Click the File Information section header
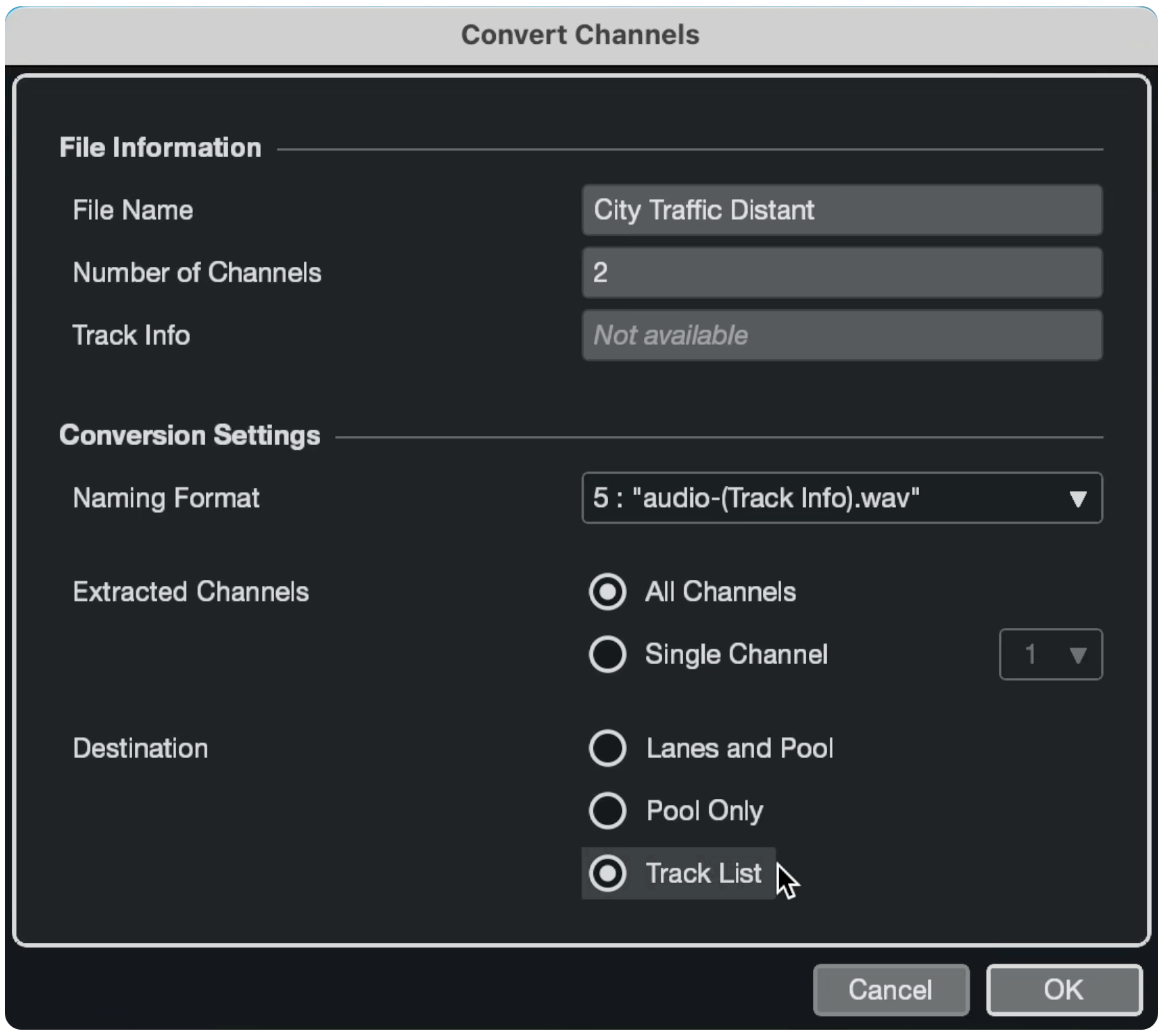 pyautogui.click(x=160, y=147)
